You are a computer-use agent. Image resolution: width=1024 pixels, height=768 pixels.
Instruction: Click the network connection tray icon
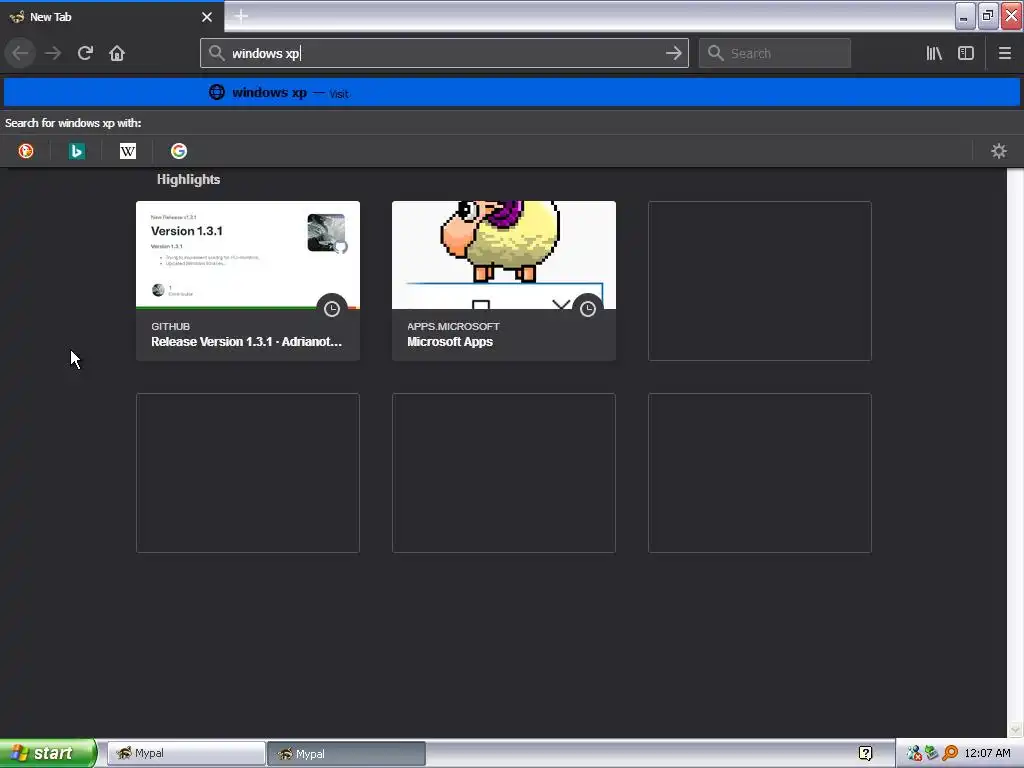click(x=932, y=754)
